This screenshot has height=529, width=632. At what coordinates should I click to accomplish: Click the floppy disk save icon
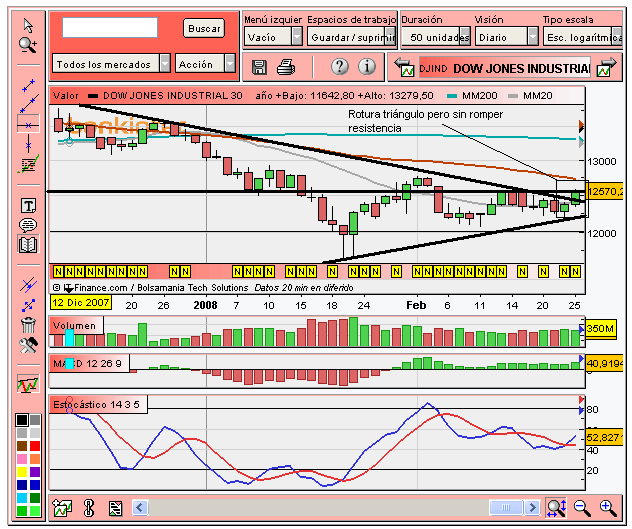[259, 67]
